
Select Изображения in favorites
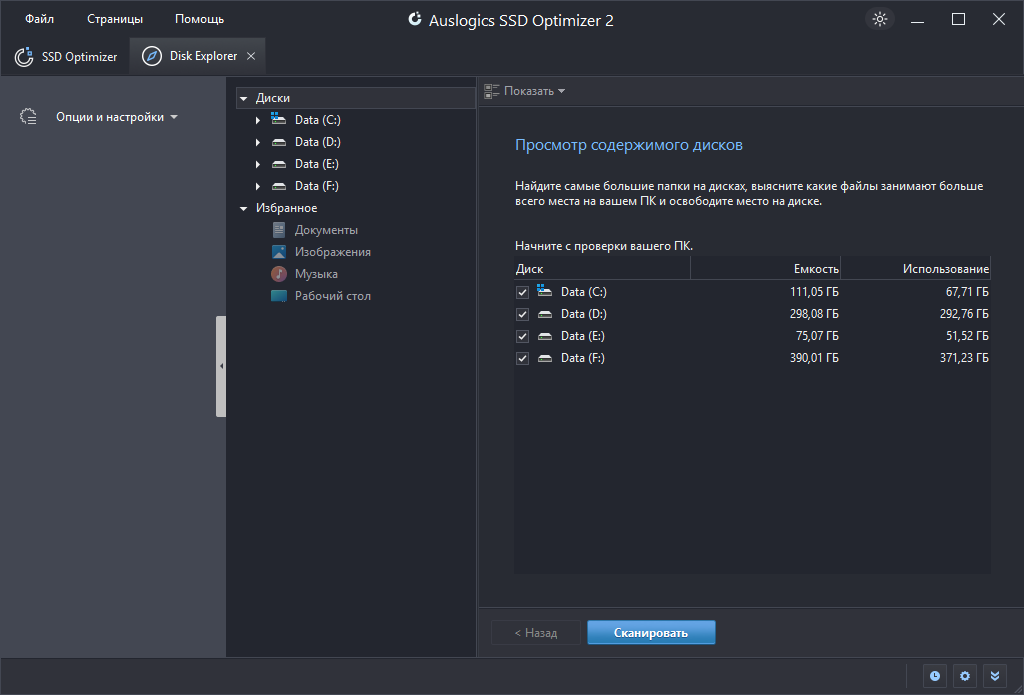(x=332, y=252)
